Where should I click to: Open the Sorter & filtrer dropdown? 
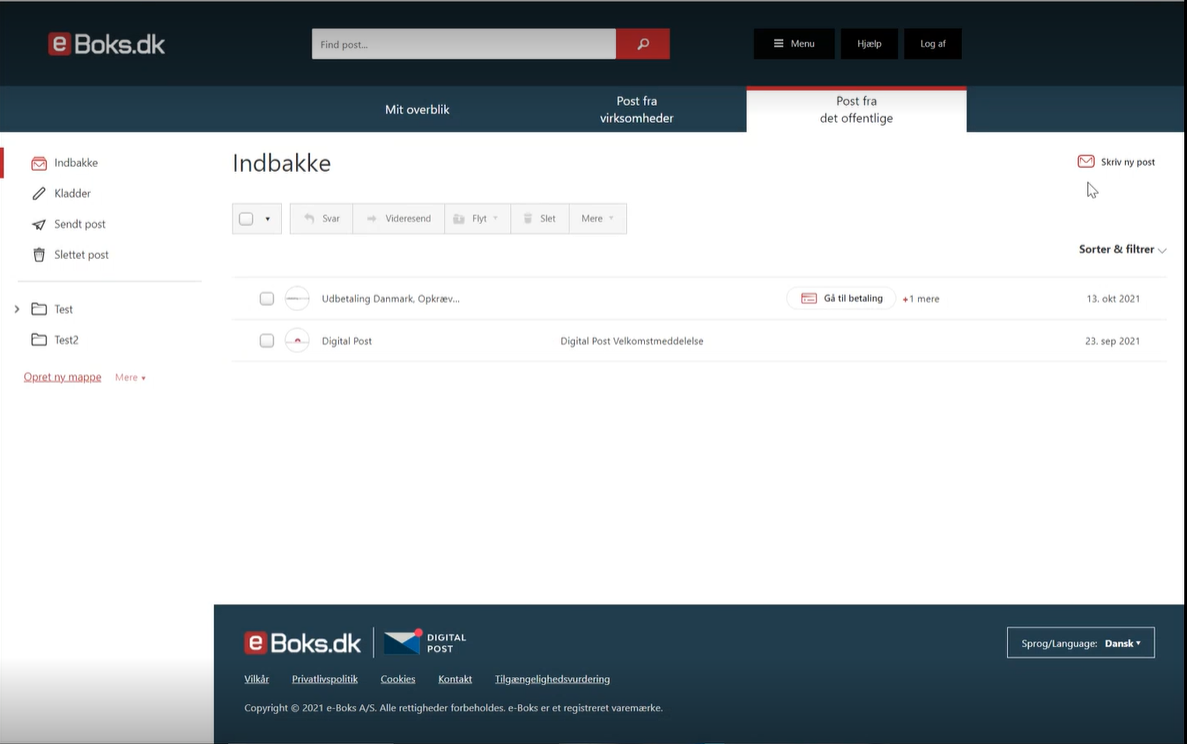pyautogui.click(x=1123, y=249)
